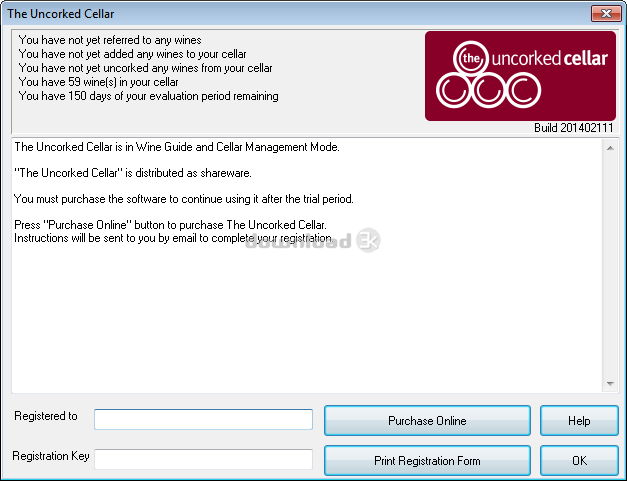Click "You have not yet added any wines" line
This screenshot has height=481, width=627.
point(132,54)
